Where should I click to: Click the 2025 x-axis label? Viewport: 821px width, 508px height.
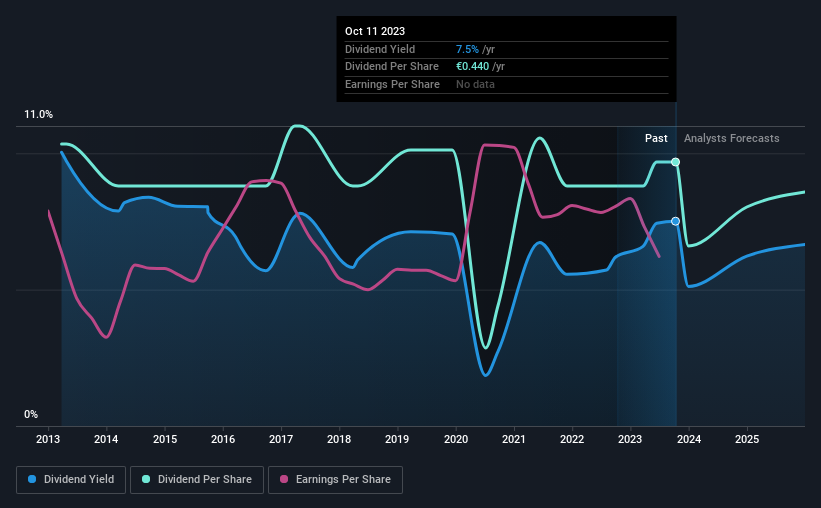pos(747,439)
